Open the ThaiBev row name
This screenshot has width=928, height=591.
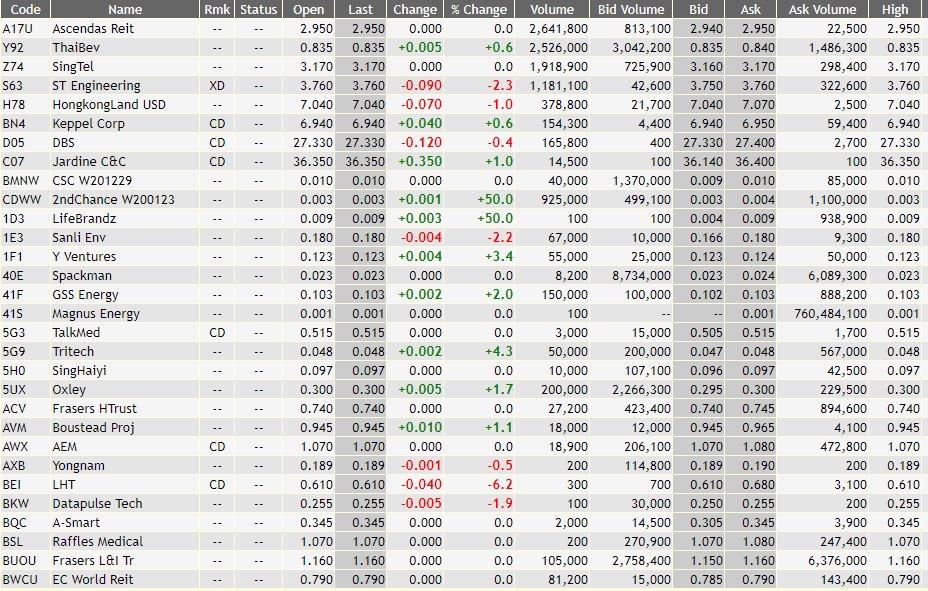point(76,47)
